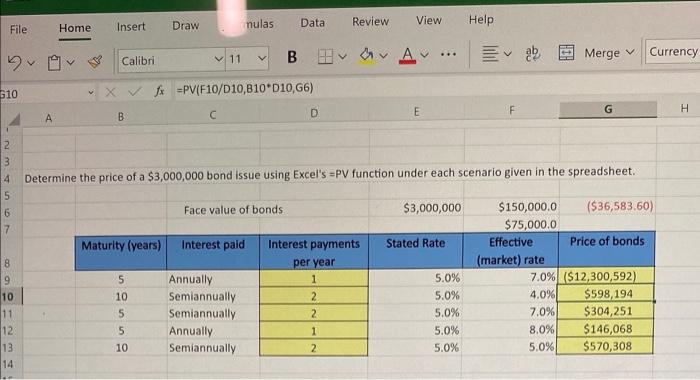Click the Merge cells icon
This screenshot has height=380, width=700.
(567, 53)
